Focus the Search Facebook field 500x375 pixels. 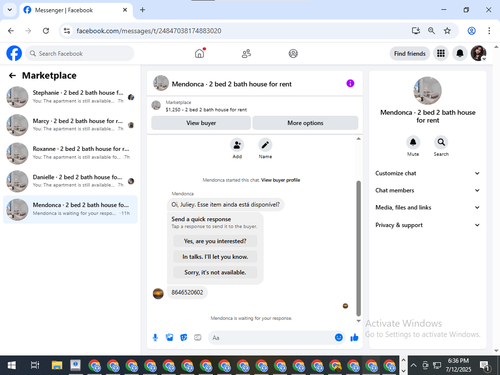click(x=80, y=53)
